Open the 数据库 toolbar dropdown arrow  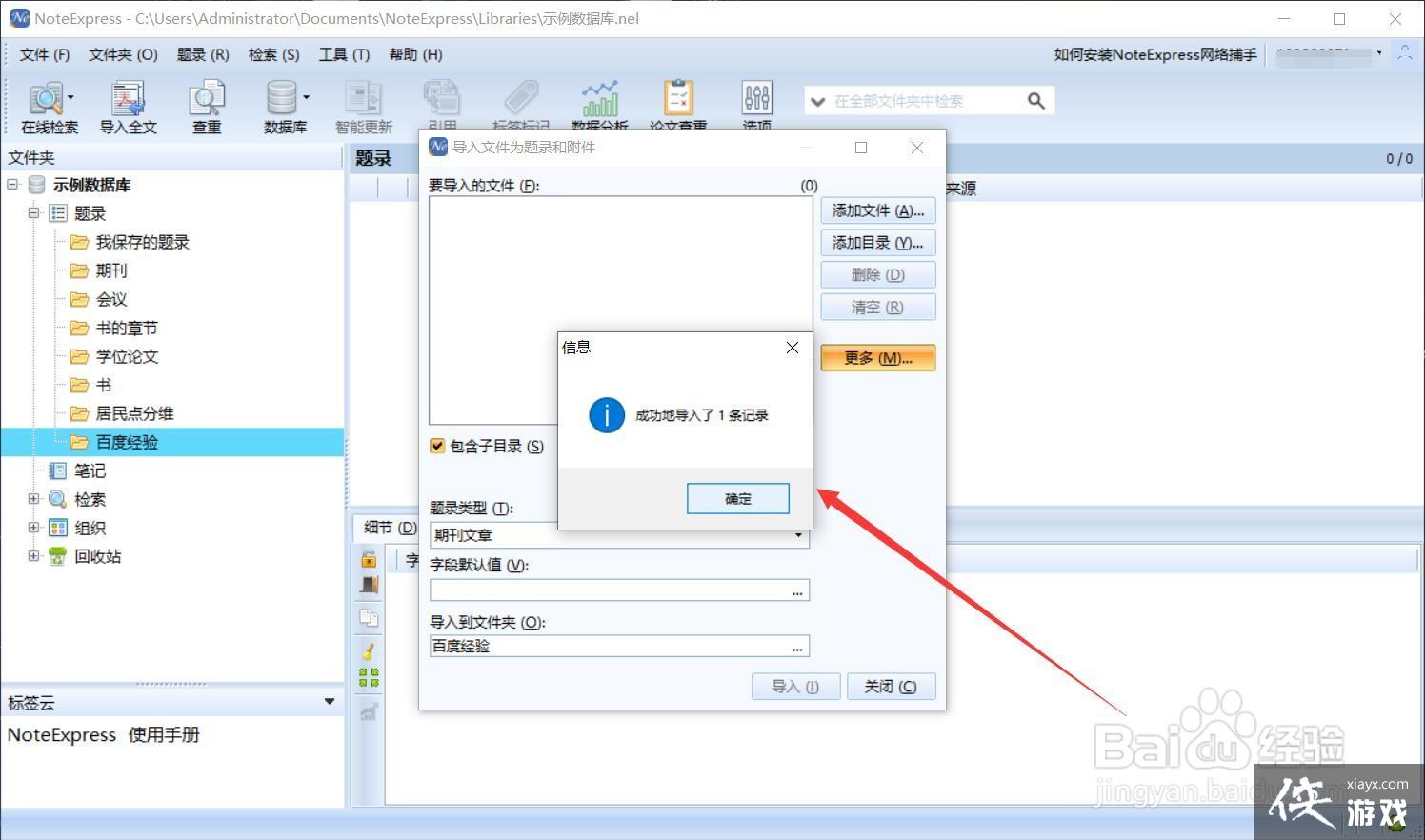pyautogui.click(x=306, y=97)
